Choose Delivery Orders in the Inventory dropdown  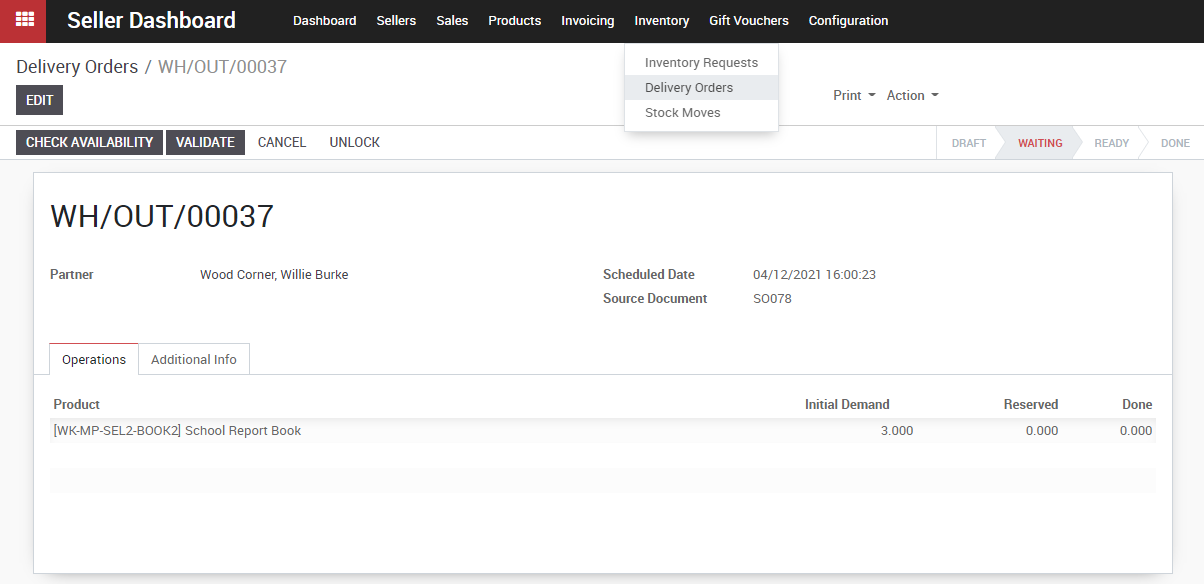(x=701, y=88)
